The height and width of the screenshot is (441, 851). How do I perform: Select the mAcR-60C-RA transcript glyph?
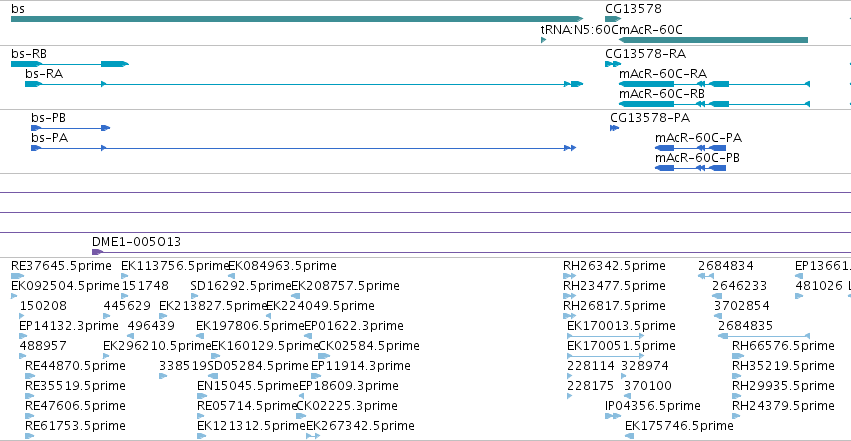point(714,84)
